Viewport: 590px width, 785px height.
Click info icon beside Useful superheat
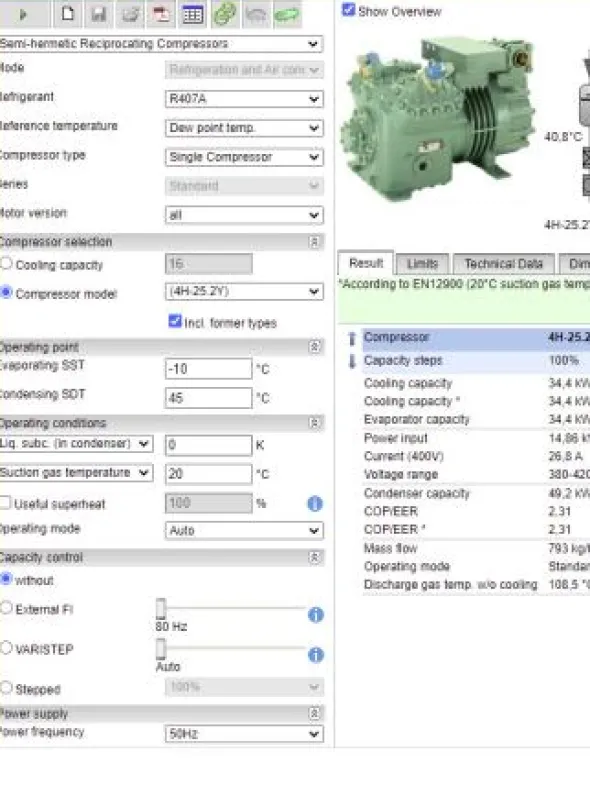[x=315, y=504]
